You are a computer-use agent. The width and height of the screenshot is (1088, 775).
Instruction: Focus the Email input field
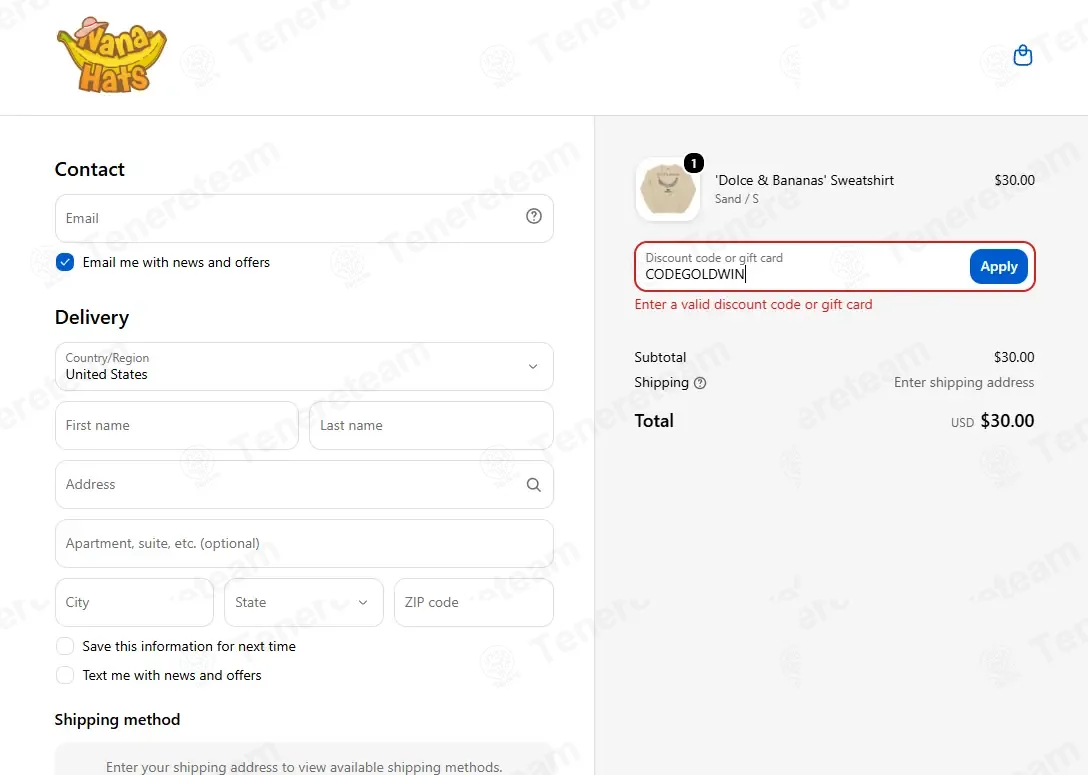pos(304,219)
